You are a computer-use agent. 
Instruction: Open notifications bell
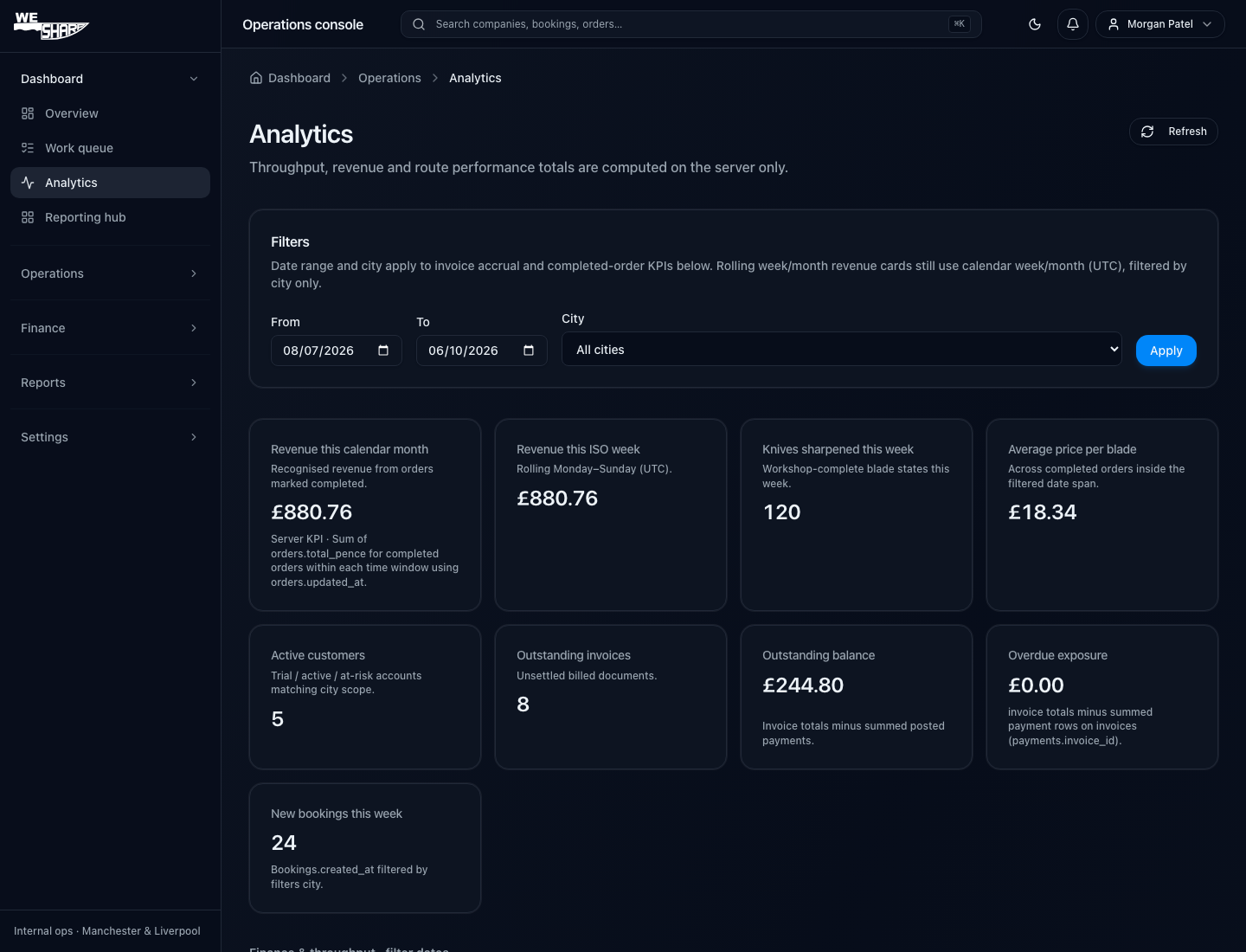point(1073,24)
